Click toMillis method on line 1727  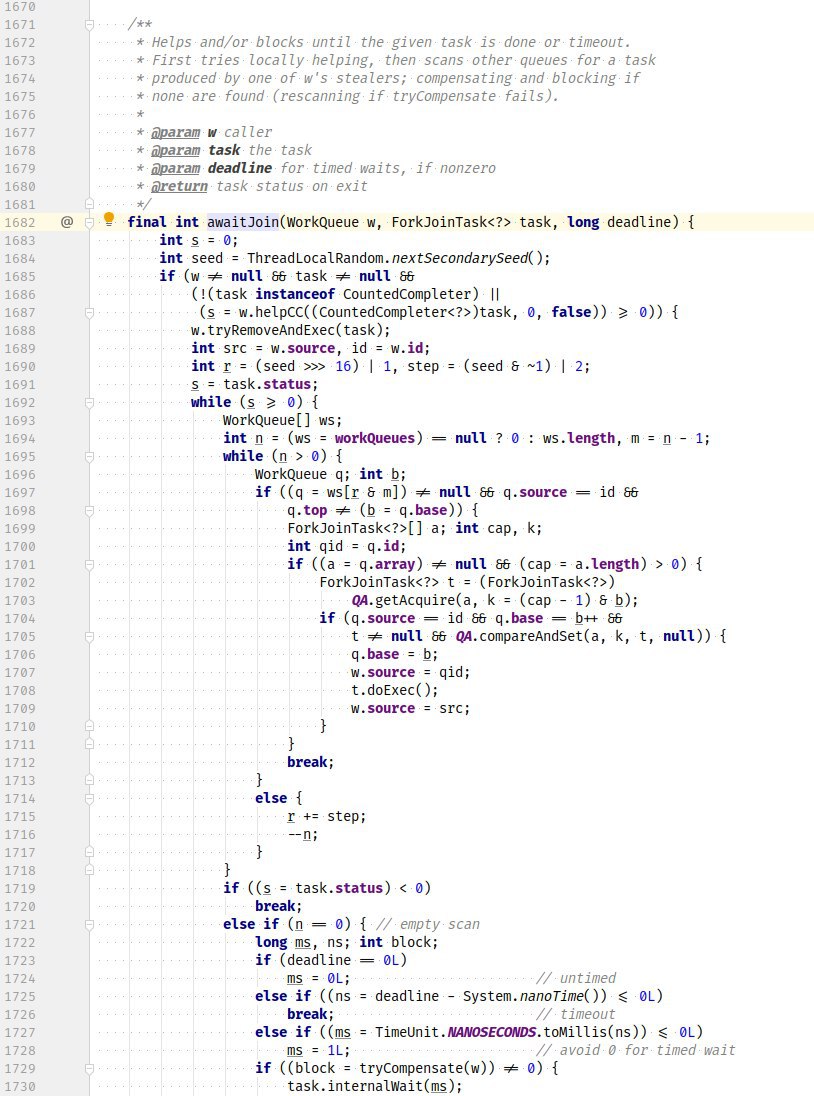click(x=576, y=1032)
